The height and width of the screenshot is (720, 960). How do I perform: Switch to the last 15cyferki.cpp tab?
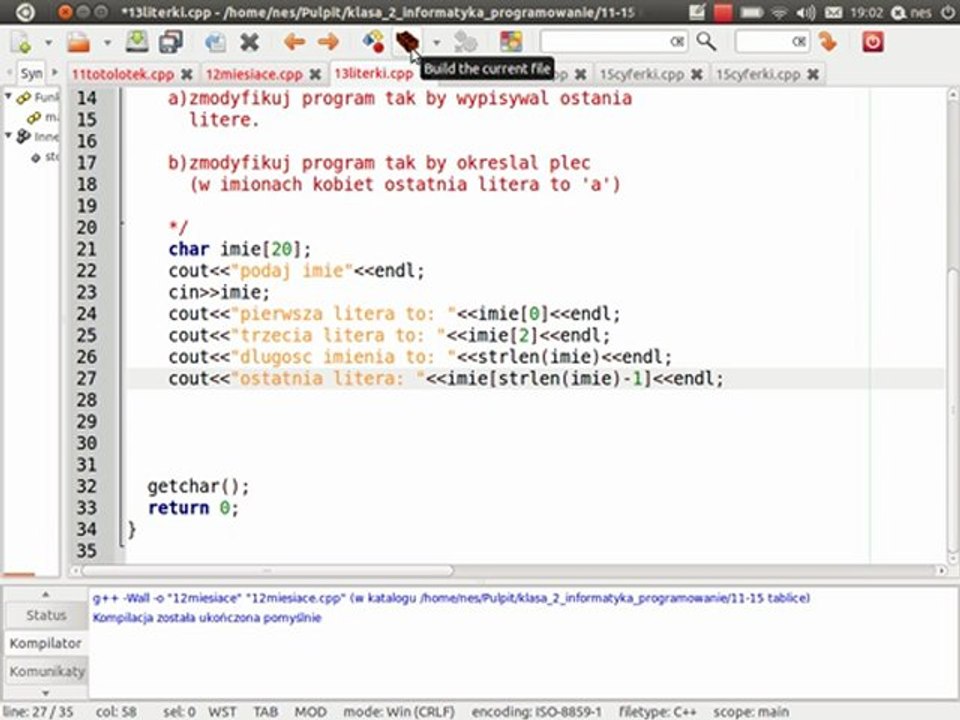pyautogui.click(x=758, y=74)
